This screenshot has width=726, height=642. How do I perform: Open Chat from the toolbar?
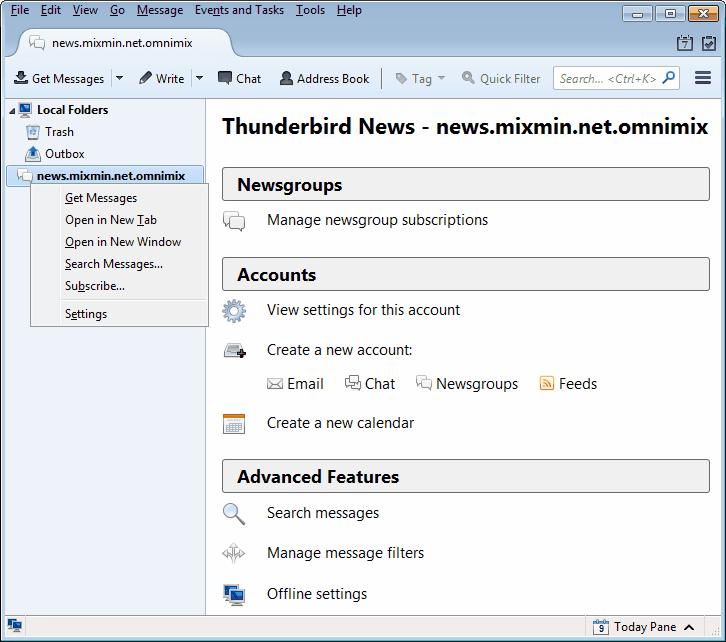[239, 79]
